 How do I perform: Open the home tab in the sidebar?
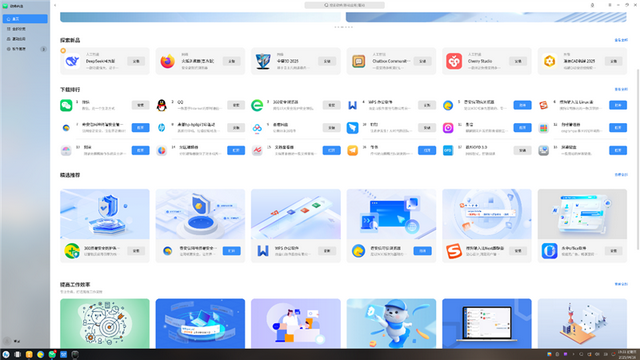[x=25, y=19]
